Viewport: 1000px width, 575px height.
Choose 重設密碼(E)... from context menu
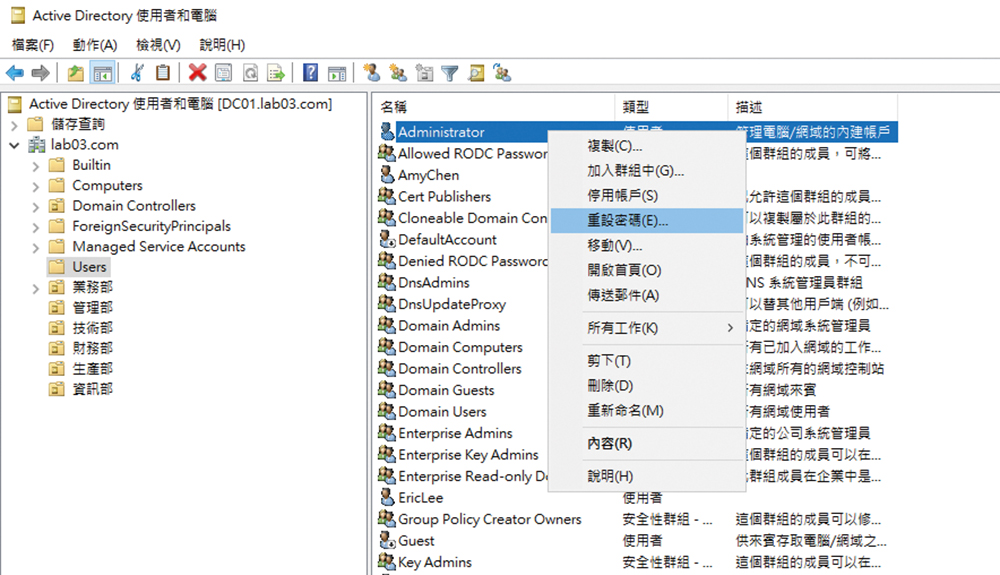tap(647, 221)
